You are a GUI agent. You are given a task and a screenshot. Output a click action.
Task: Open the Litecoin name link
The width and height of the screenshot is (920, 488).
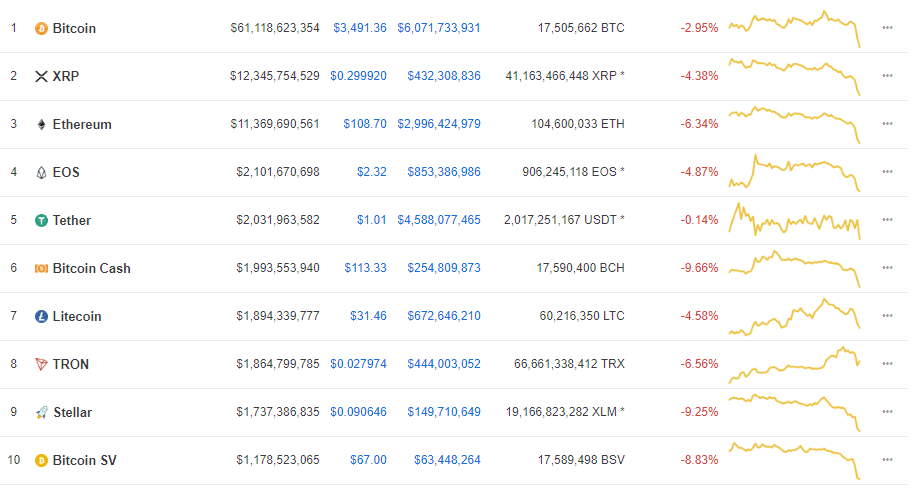coord(77,316)
